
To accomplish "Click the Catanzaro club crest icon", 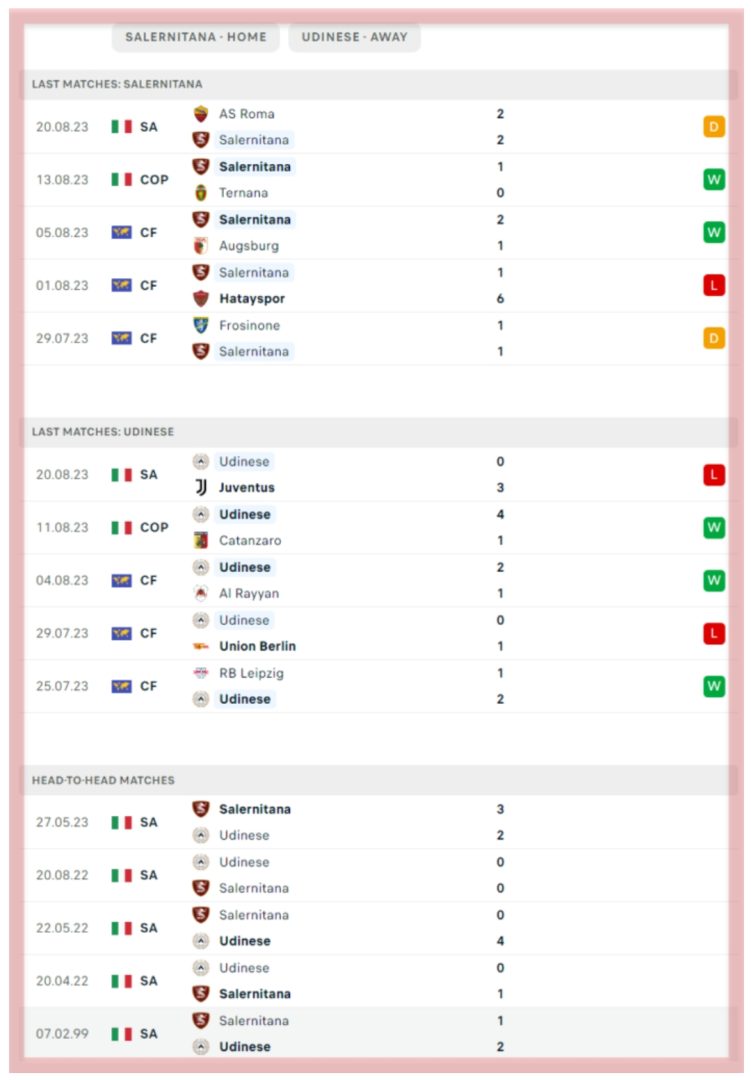I will coord(200,541).
